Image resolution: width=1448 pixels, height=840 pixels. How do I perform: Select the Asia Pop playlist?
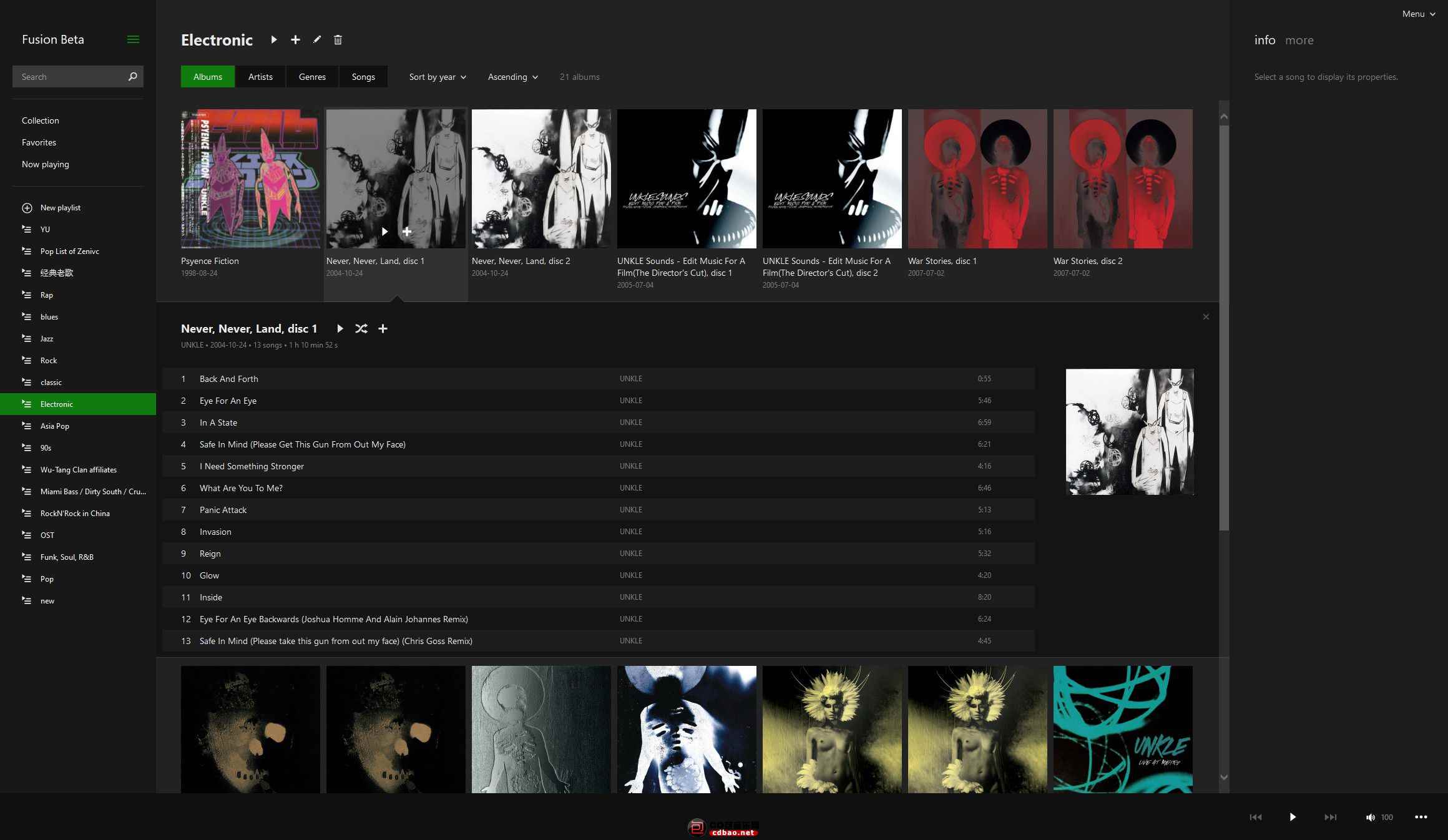point(78,426)
